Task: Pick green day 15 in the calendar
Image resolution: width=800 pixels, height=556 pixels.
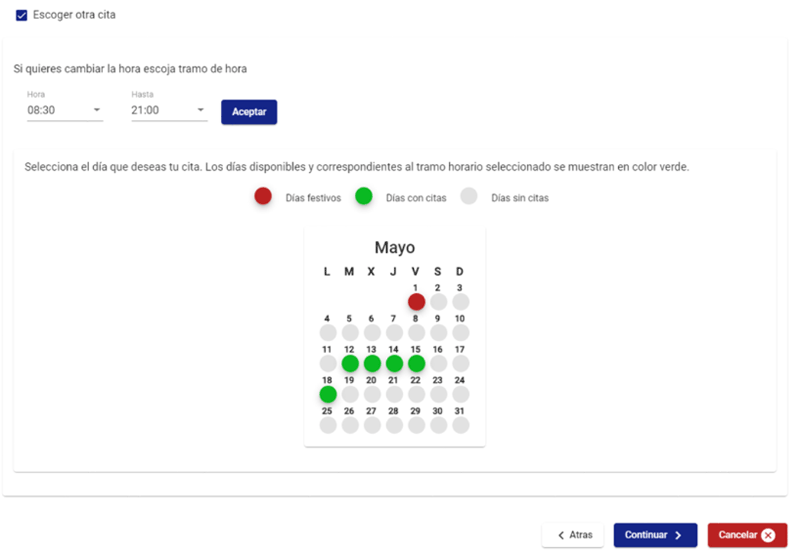Action: (x=416, y=364)
